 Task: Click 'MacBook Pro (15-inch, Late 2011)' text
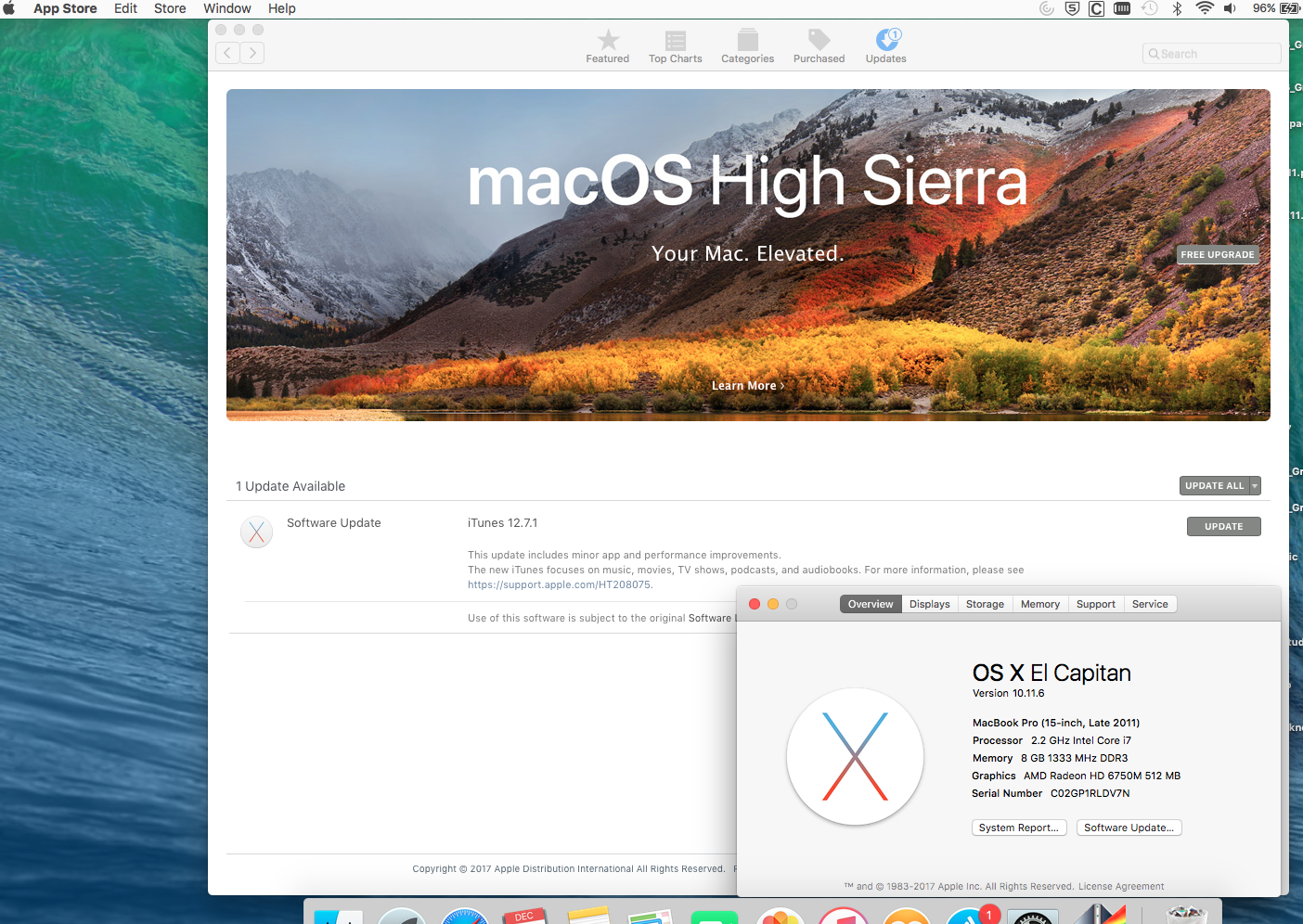point(1056,723)
